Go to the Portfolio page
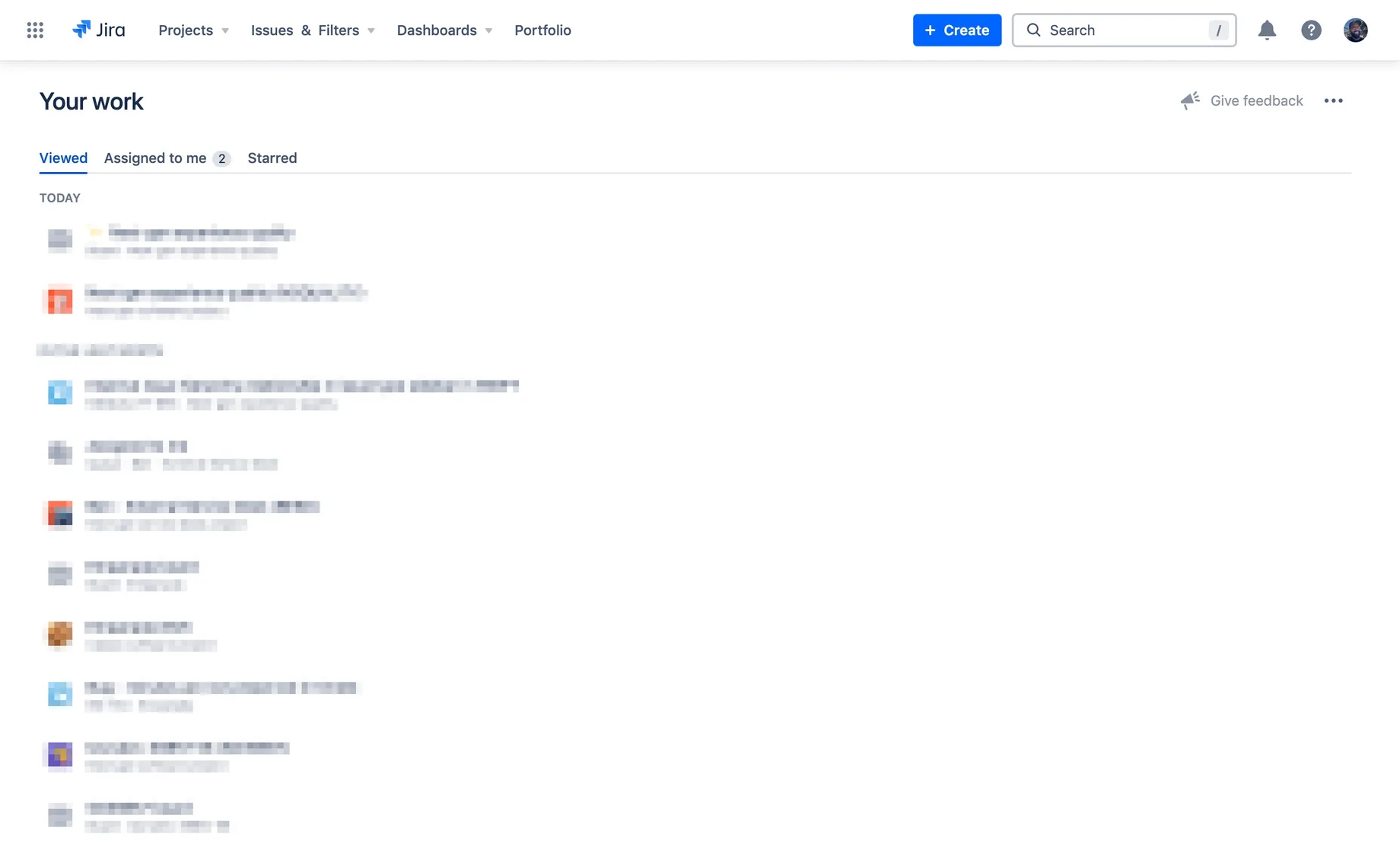The image size is (1400, 850). pyautogui.click(x=542, y=30)
